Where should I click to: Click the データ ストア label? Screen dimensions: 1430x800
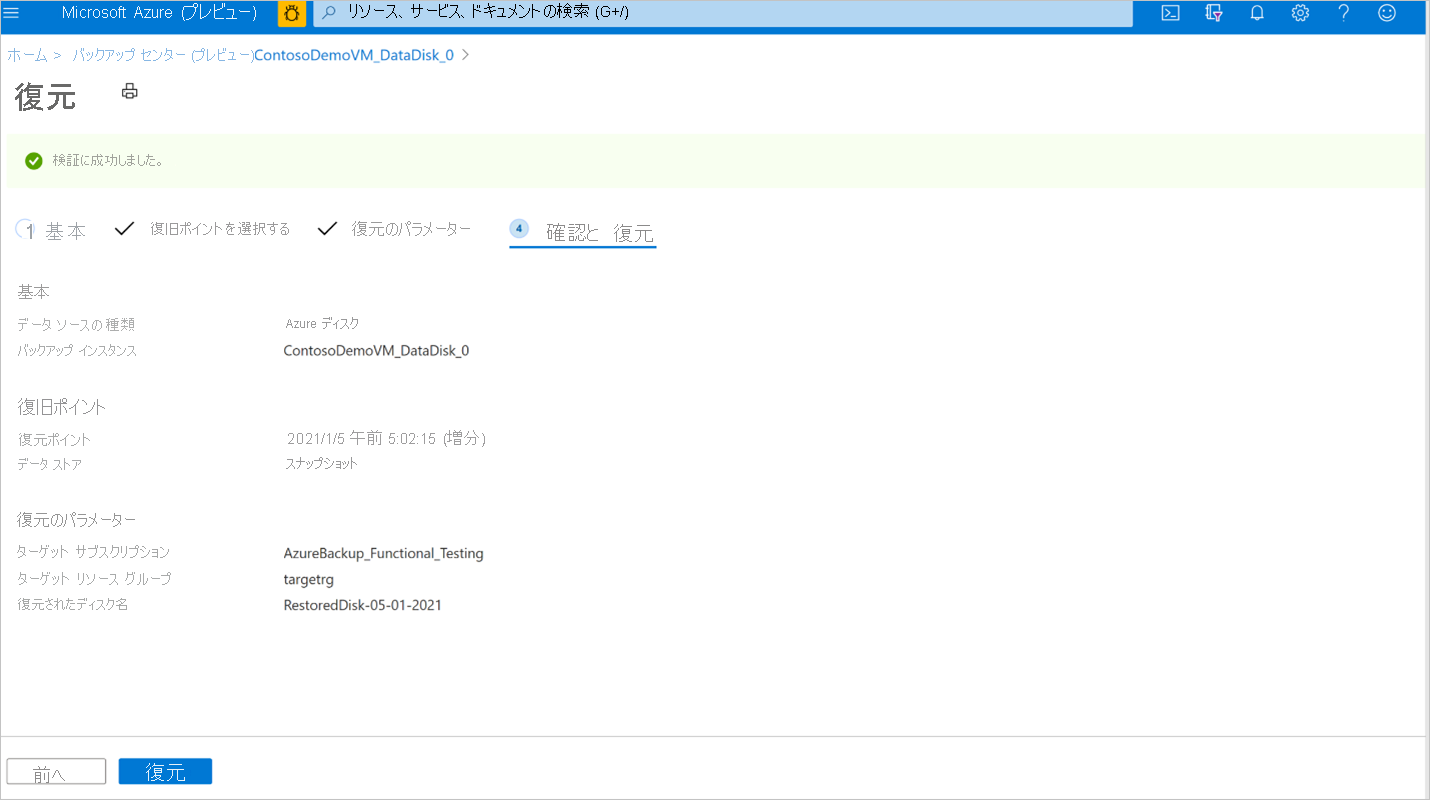click(x=50, y=464)
